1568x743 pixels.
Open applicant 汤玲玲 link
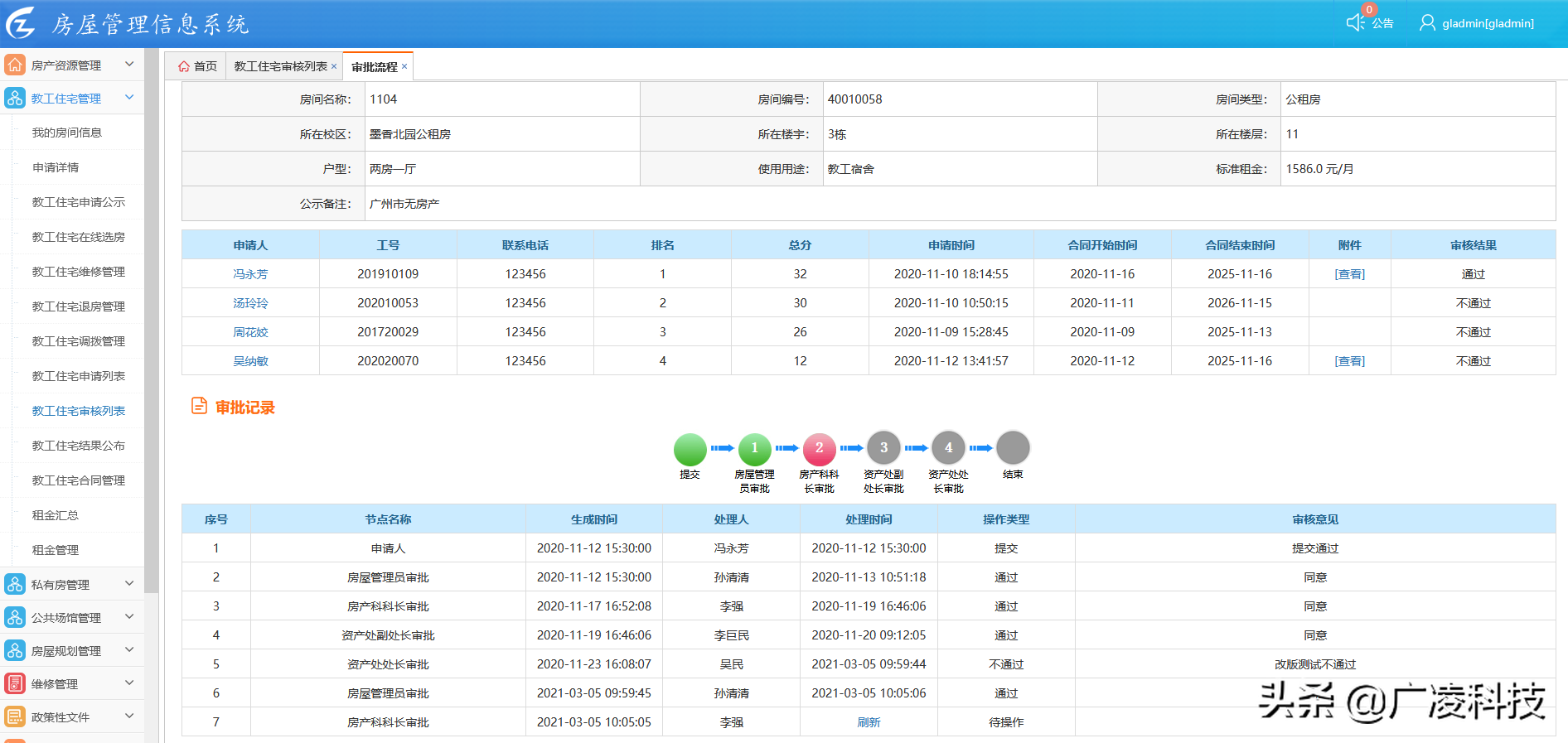click(250, 303)
